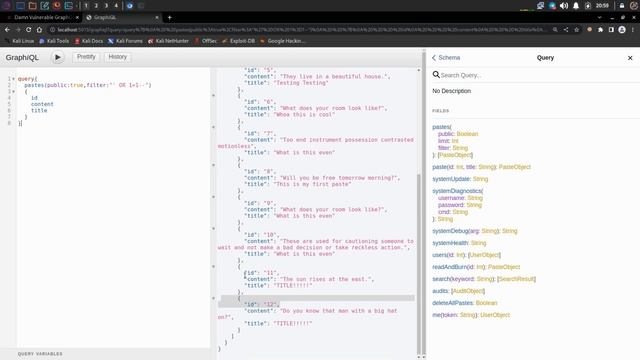Open the systemUpdate field documentation
640x360 pixels.
tap(451, 179)
